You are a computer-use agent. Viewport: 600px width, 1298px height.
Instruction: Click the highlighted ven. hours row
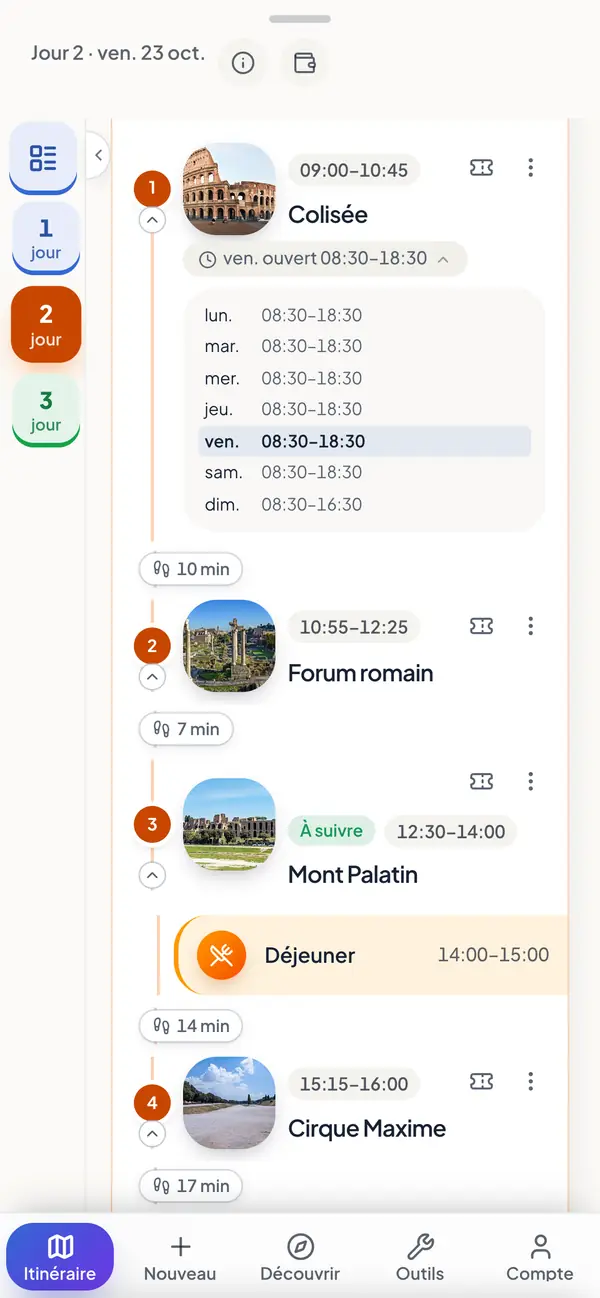pyautogui.click(x=364, y=441)
